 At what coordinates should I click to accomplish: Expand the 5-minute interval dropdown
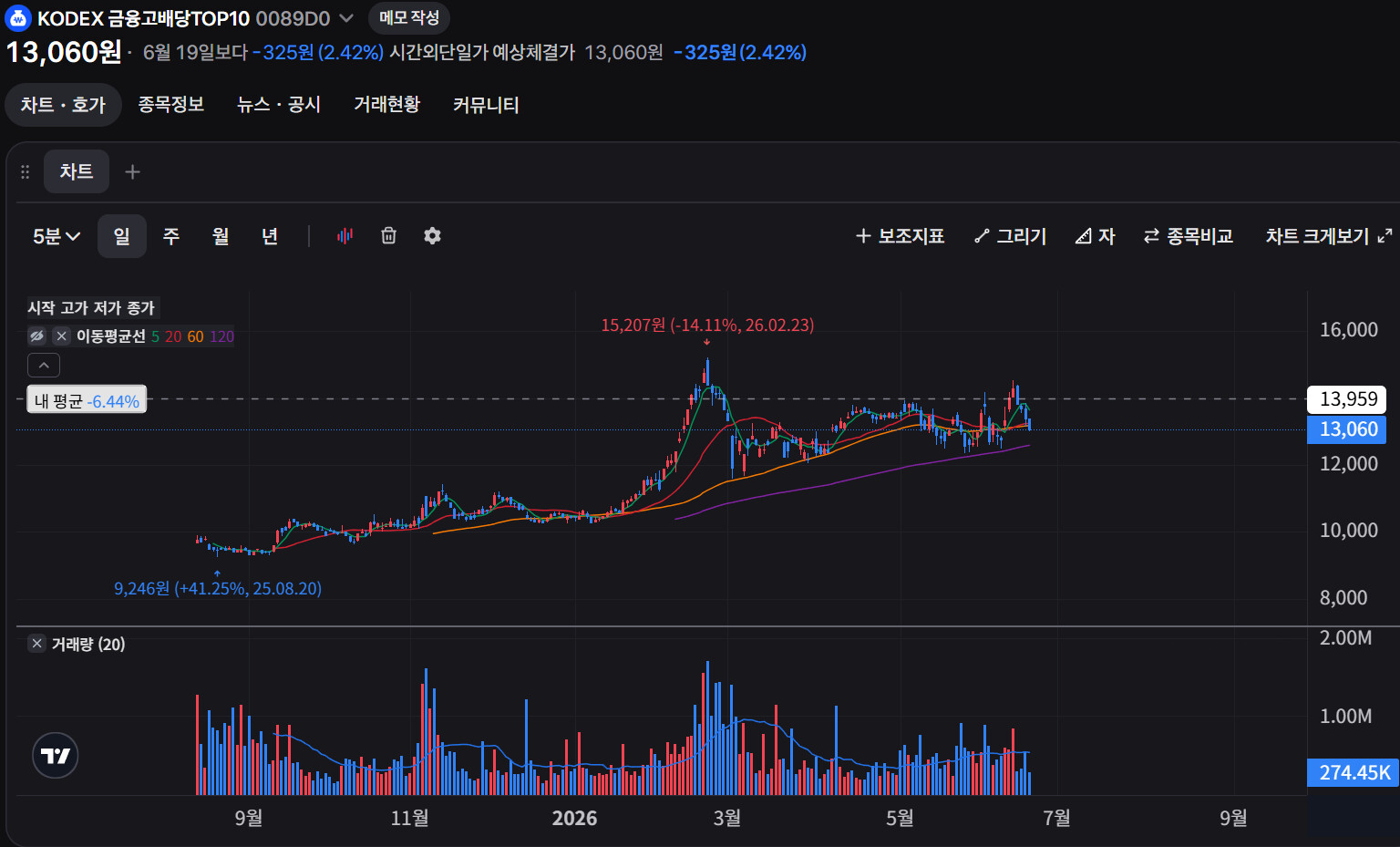click(57, 236)
